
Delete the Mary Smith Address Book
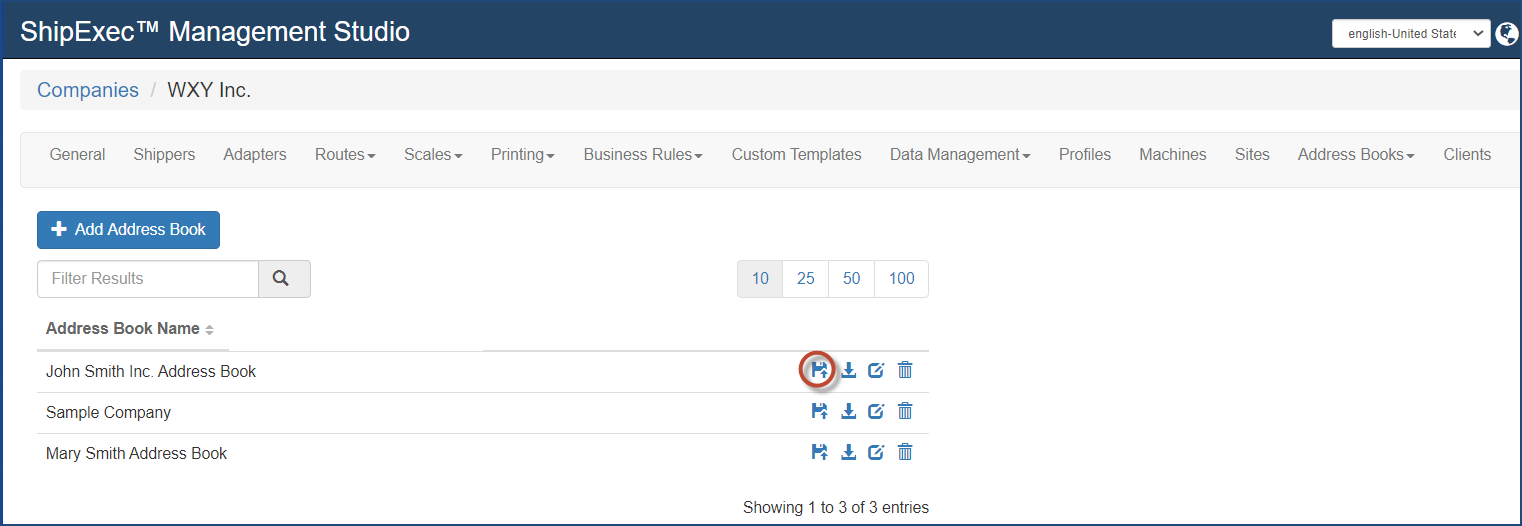coord(905,452)
